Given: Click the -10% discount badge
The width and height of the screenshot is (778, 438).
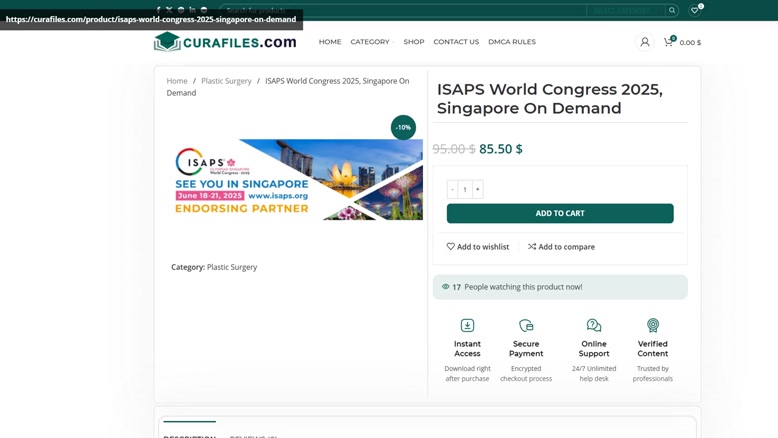Looking at the screenshot, I should click(403, 127).
